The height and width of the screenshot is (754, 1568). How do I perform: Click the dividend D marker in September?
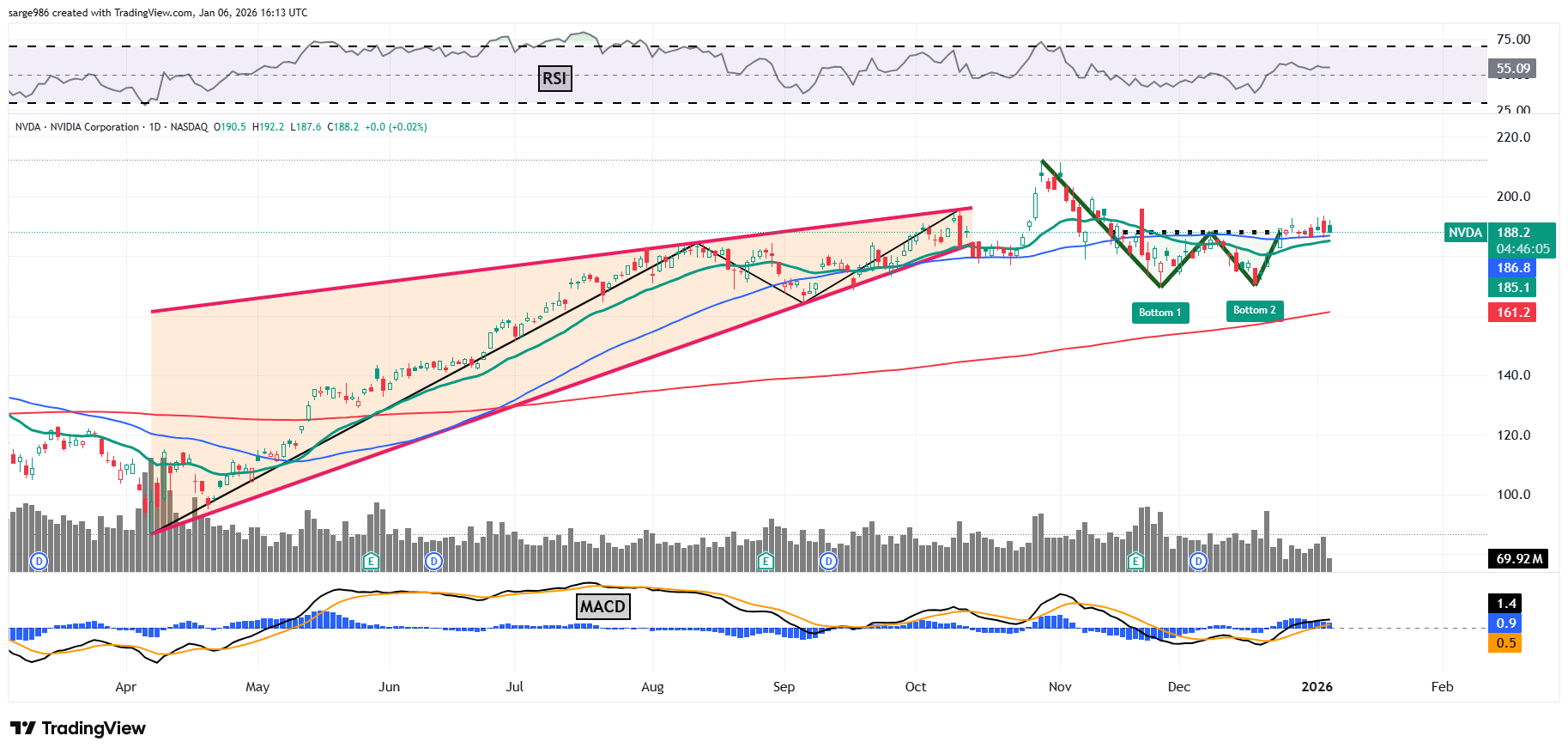coord(828,562)
